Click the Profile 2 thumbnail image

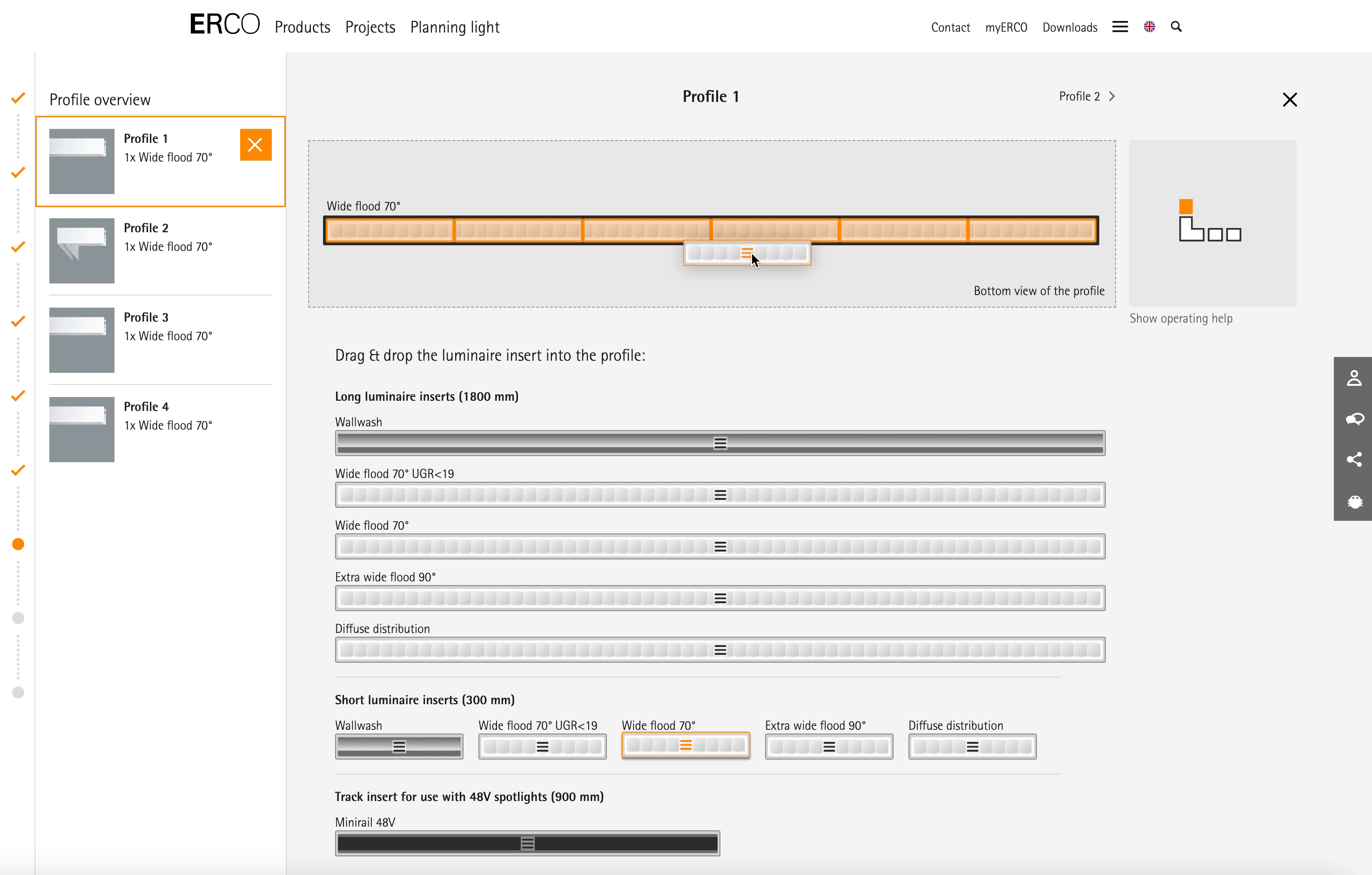coord(81,251)
